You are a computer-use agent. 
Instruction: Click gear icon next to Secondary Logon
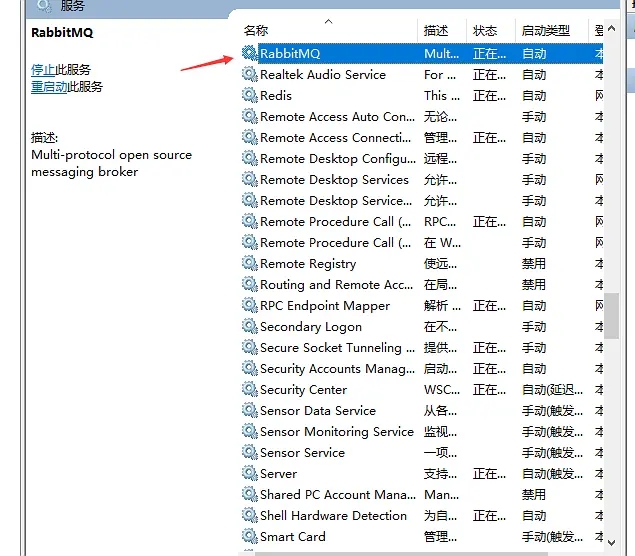coord(249,327)
